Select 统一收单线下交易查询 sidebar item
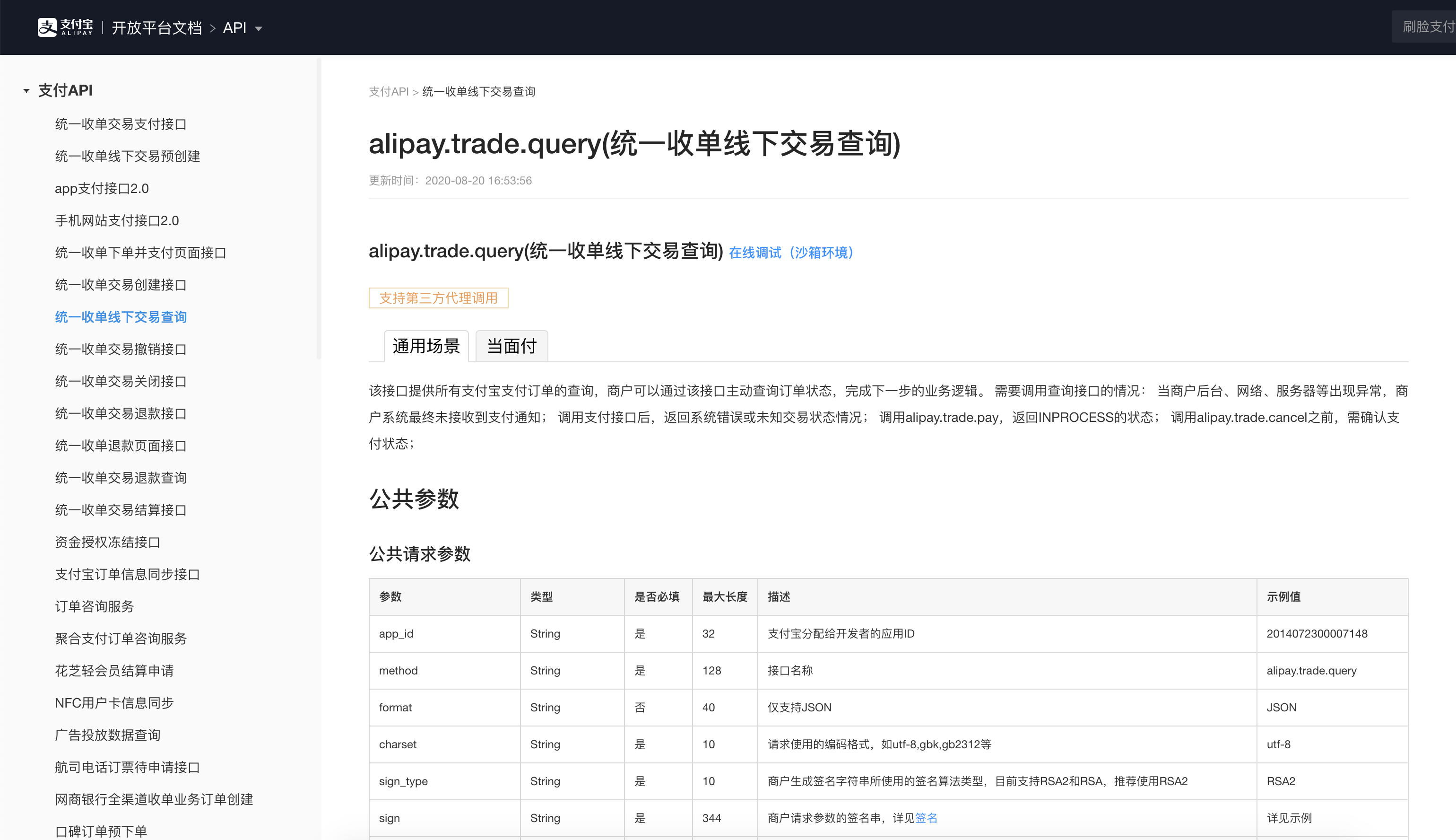1456x840 pixels. tap(121, 317)
